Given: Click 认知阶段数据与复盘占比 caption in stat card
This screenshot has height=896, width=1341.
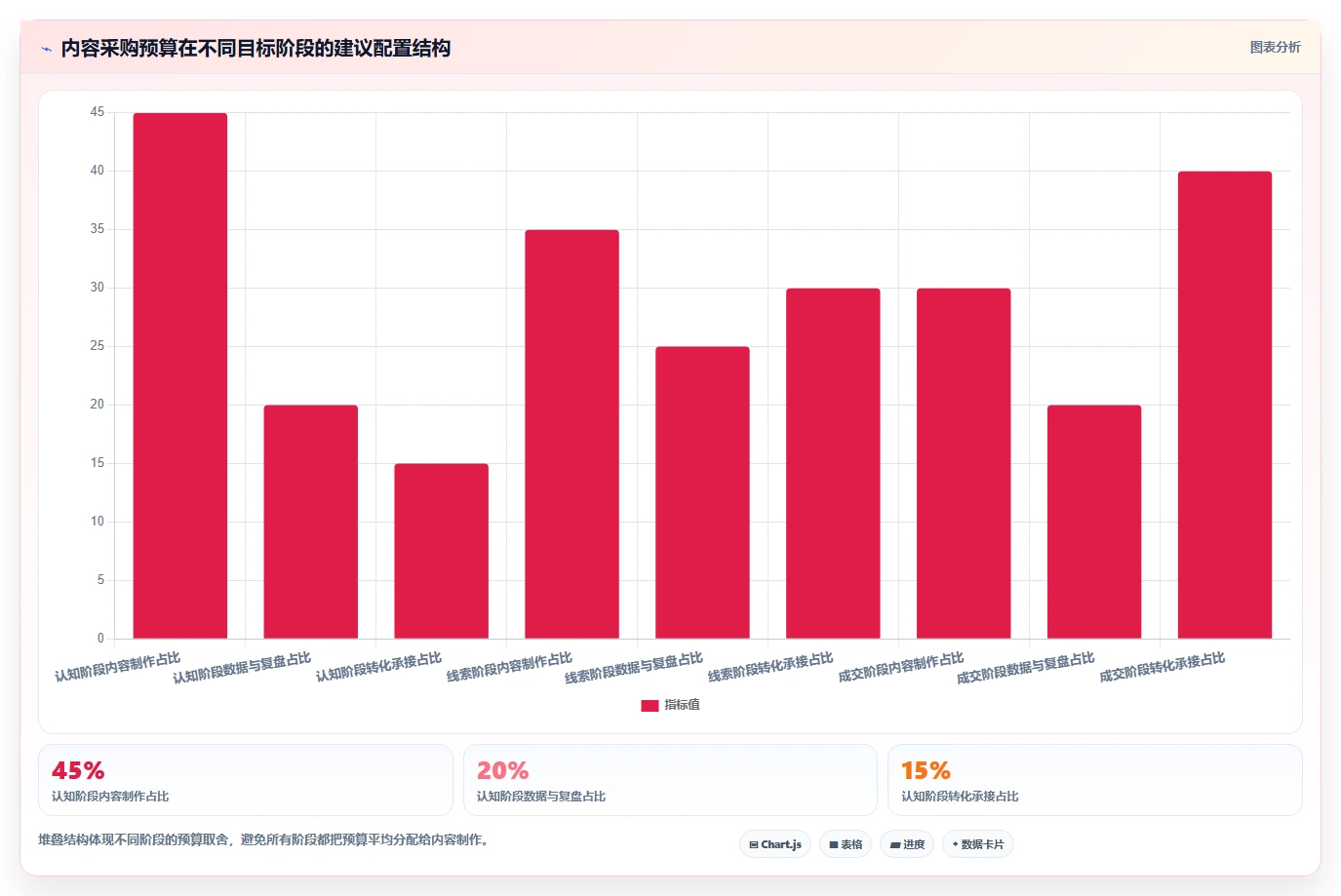Looking at the screenshot, I should point(541,797).
